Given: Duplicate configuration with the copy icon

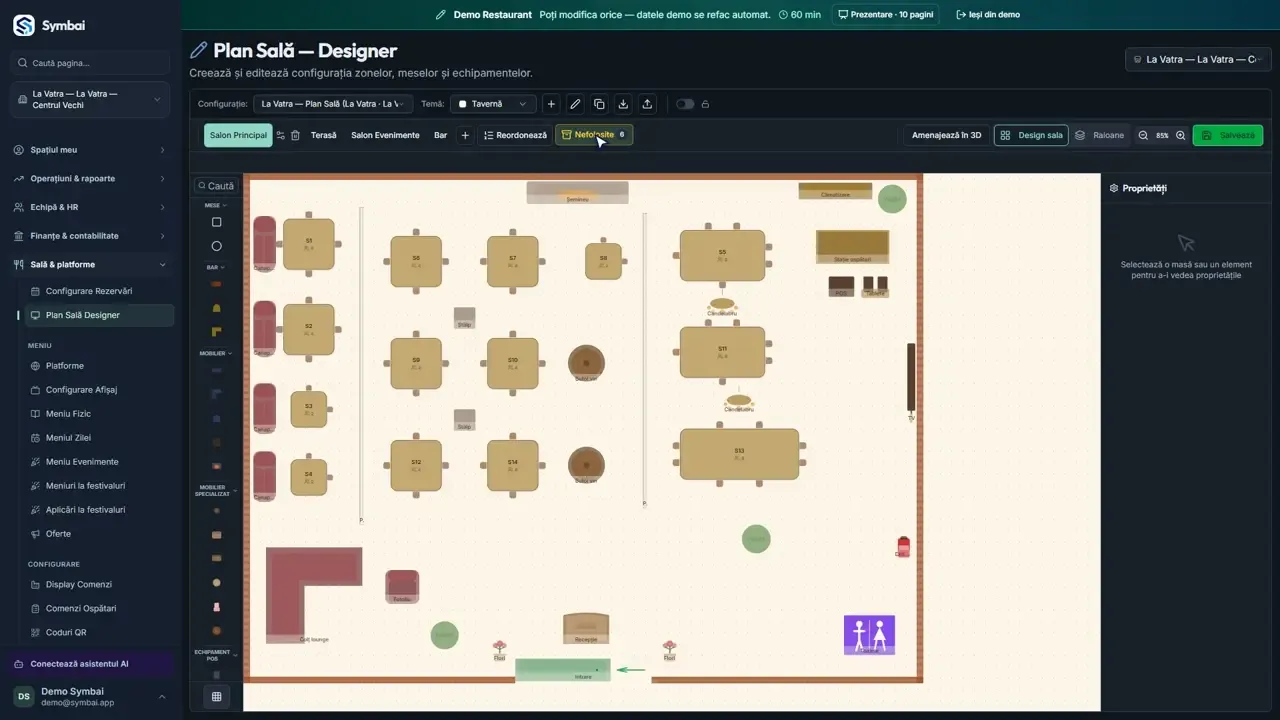Looking at the screenshot, I should 599,104.
